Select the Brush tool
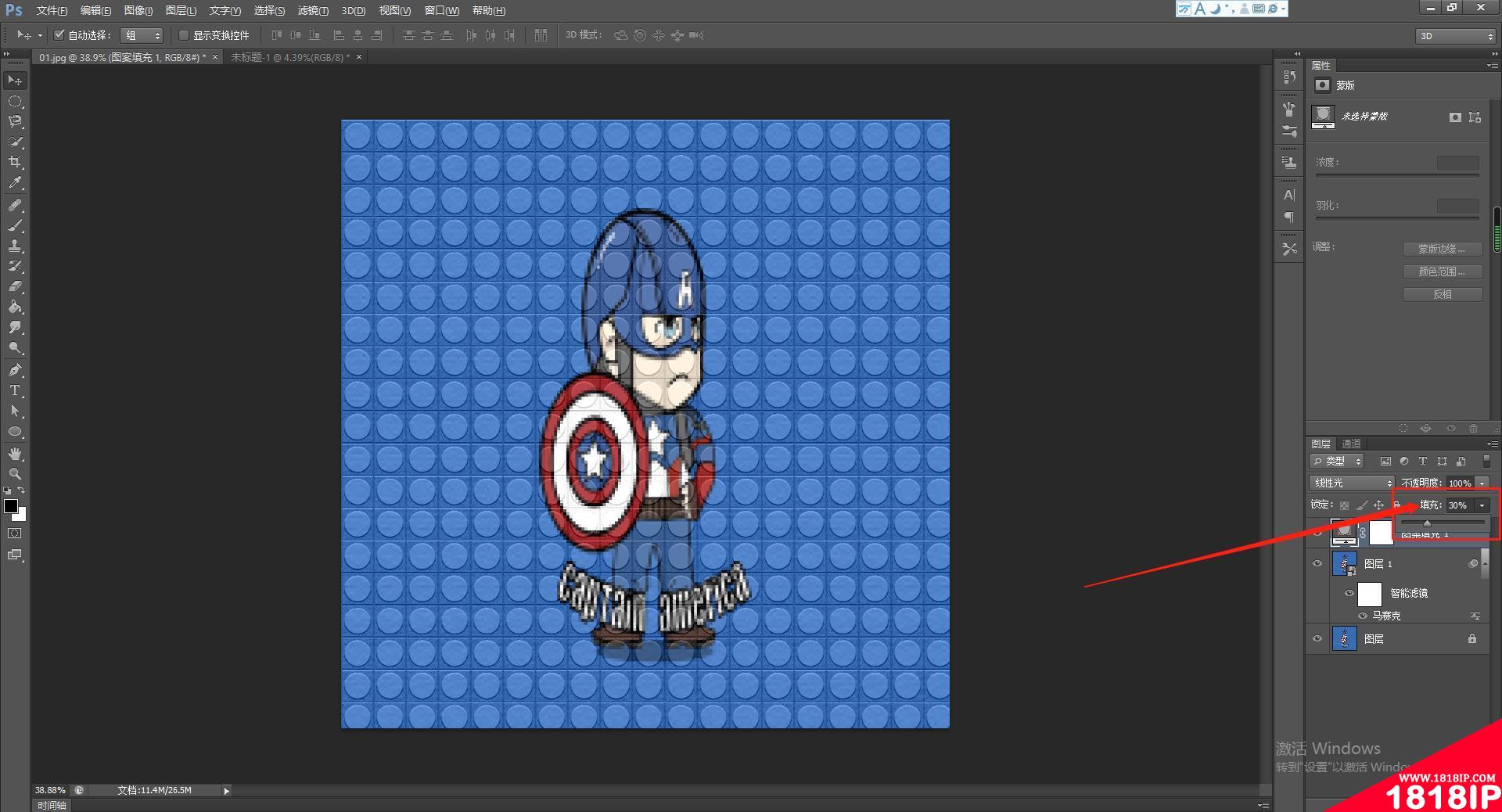The height and width of the screenshot is (812, 1502). click(15, 225)
